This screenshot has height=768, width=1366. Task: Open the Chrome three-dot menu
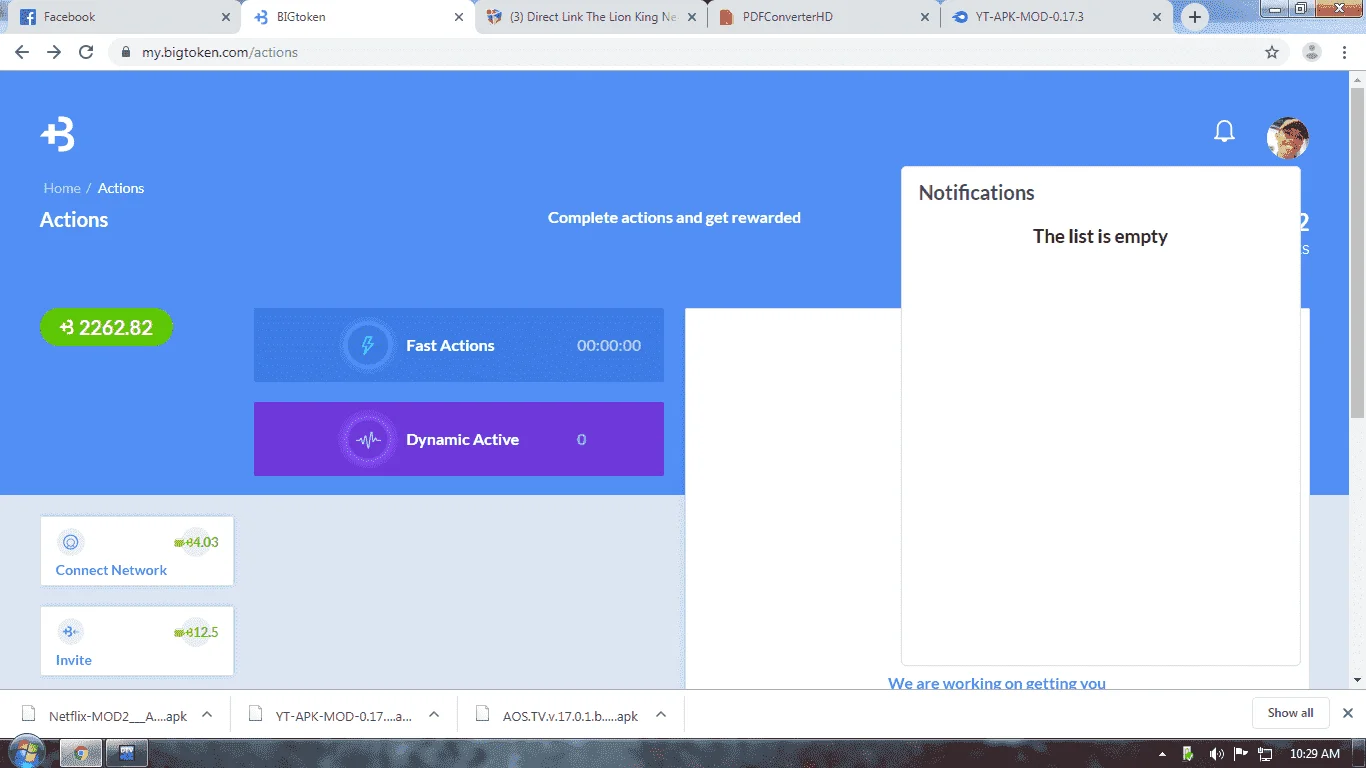pyautogui.click(x=1345, y=52)
